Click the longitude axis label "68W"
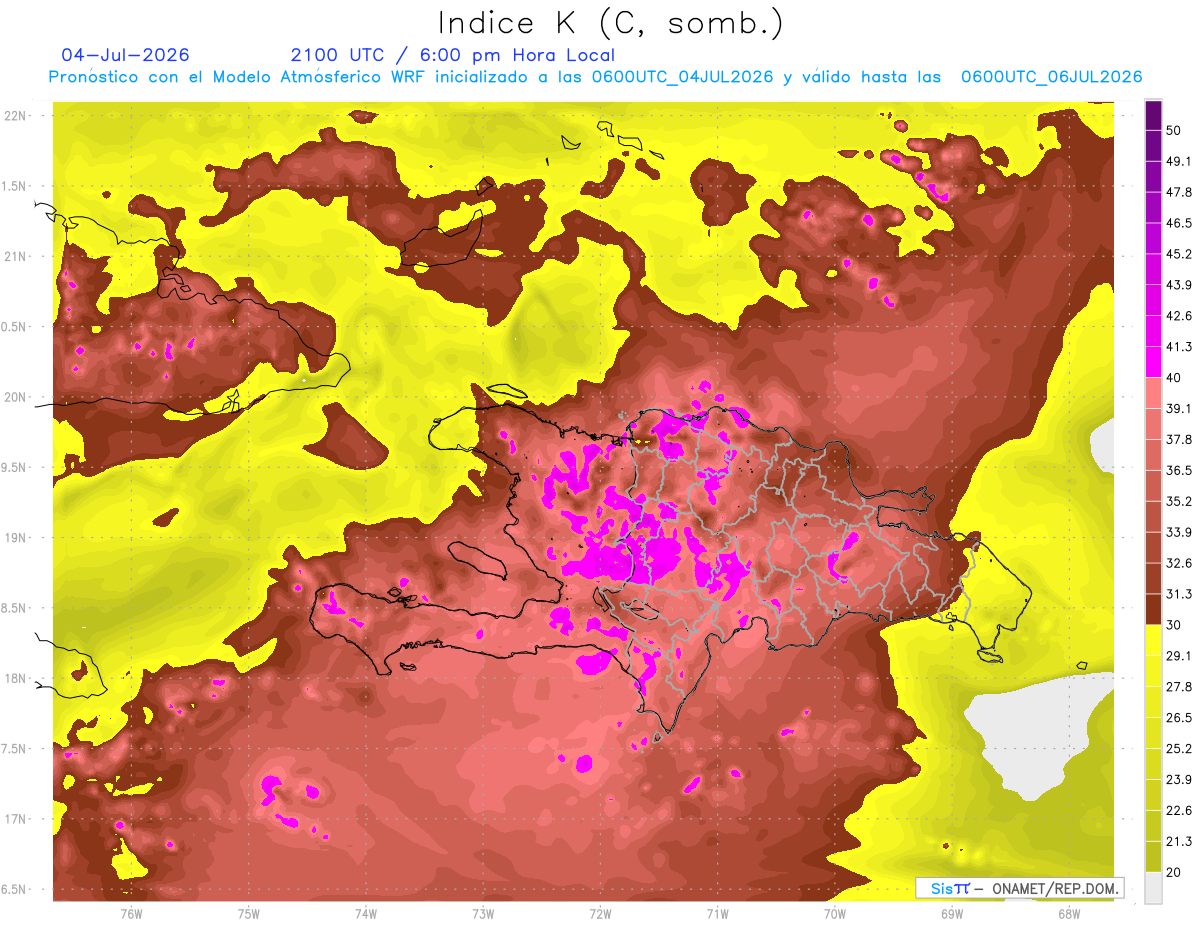Image resolution: width=1200 pixels, height=927 pixels. tap(1068, 913)
